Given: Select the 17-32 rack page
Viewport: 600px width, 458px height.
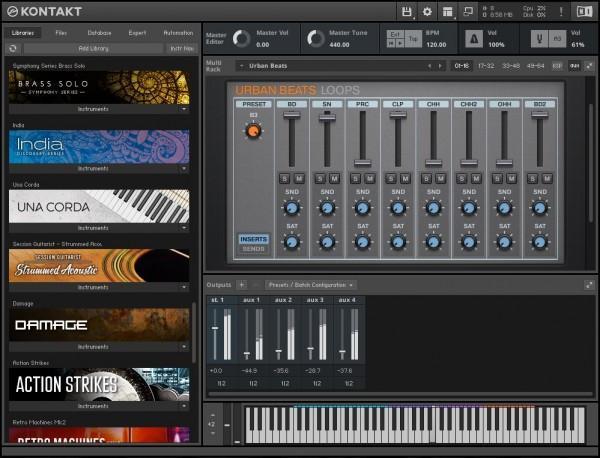Looking at the screenshot, I should [x=486, y=66].
